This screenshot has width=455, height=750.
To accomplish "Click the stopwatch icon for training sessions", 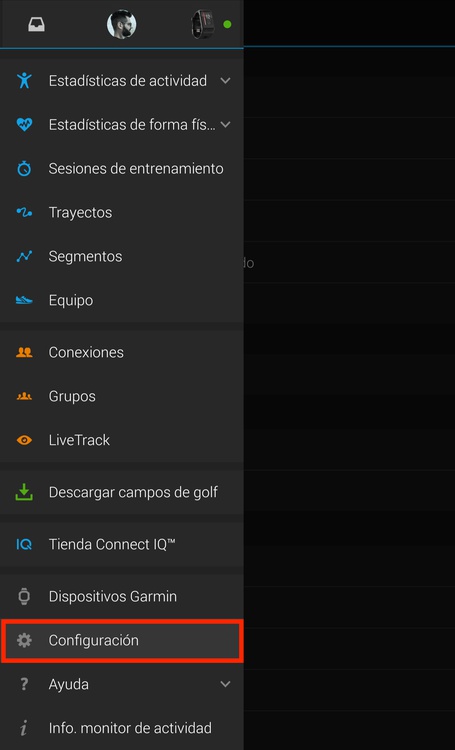I will tap(24, 168).
